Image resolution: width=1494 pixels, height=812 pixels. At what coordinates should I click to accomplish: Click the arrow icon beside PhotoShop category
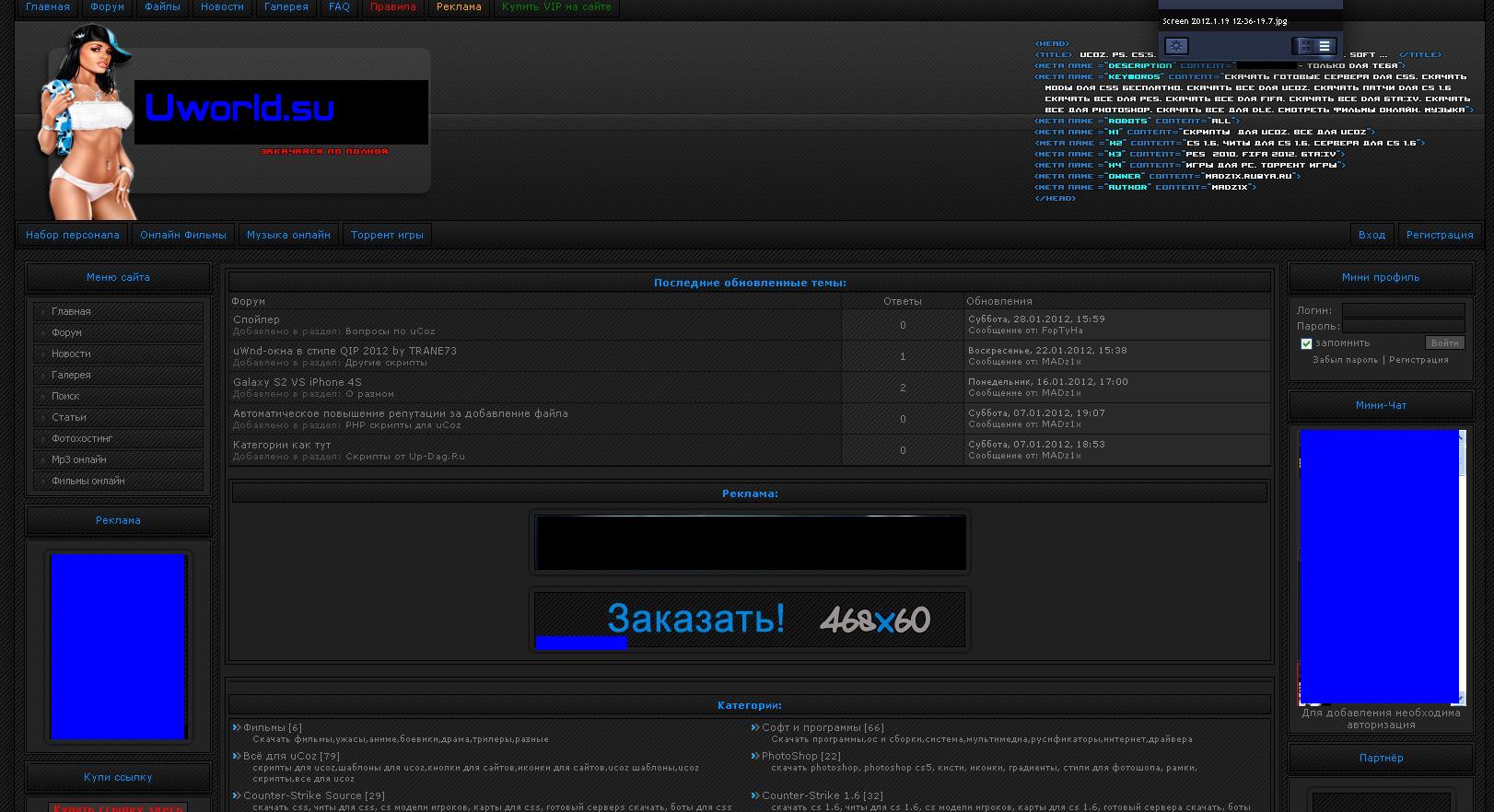755,756
